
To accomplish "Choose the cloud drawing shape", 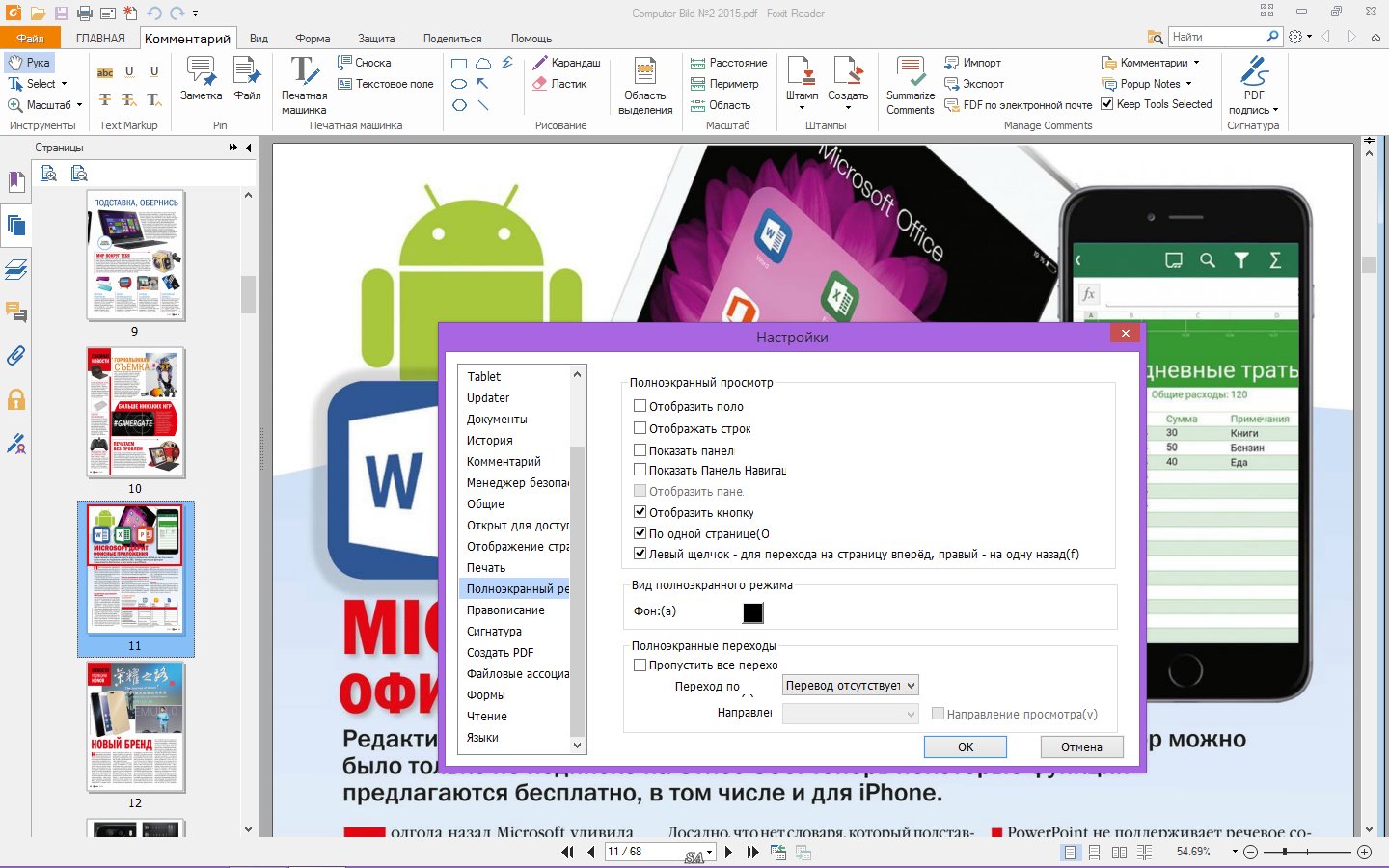I will 483,63.
